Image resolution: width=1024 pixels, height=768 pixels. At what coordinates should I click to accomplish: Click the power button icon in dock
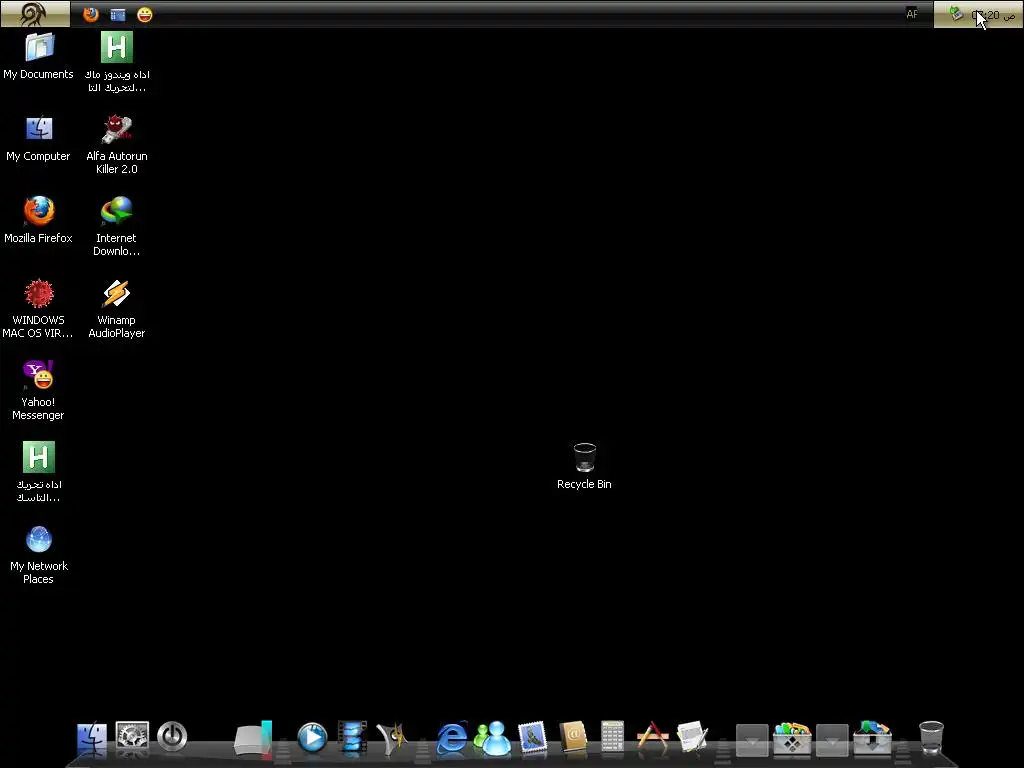tap(172, 737)
